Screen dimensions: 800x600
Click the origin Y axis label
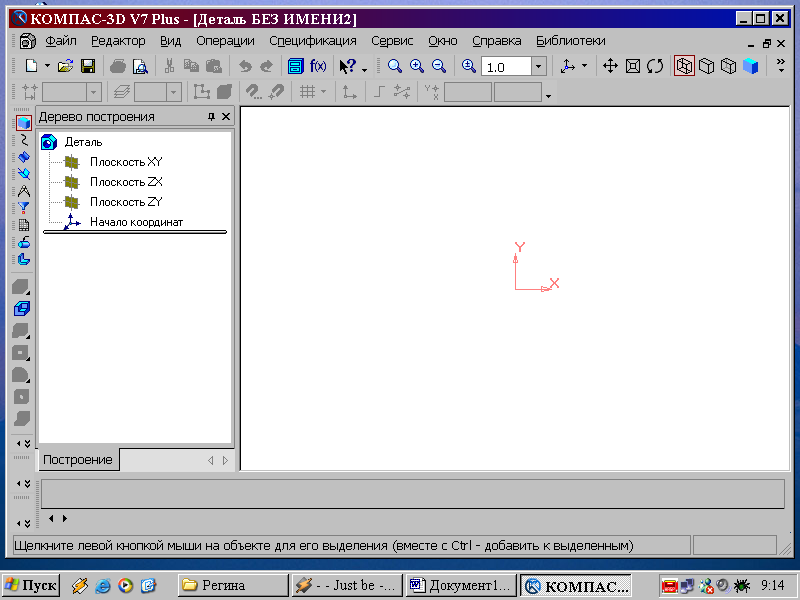click(x=520, y=247)
